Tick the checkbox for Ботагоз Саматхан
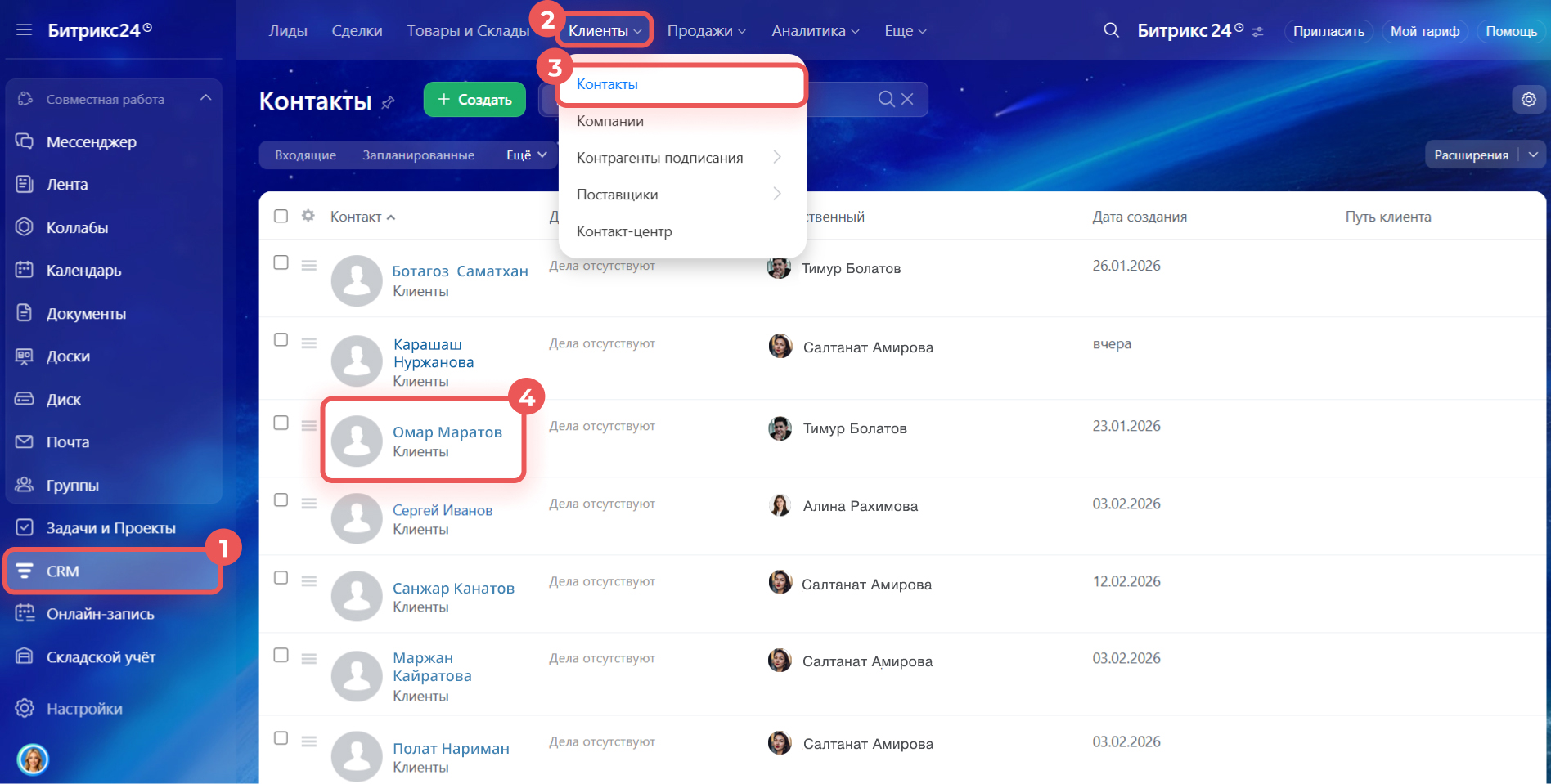This screenshot has width=1551, height=784. 281,262
